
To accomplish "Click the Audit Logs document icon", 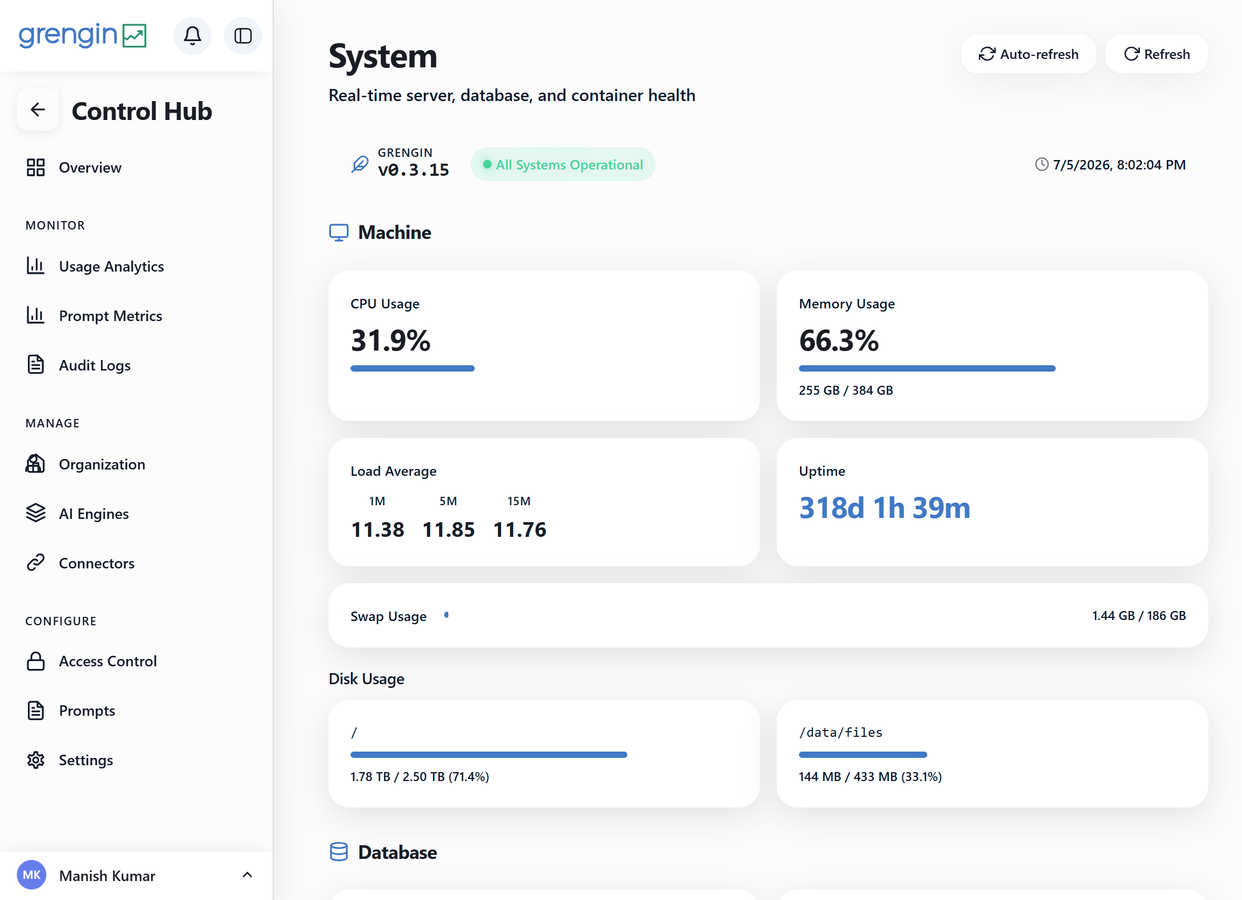I will pos(36,365).
